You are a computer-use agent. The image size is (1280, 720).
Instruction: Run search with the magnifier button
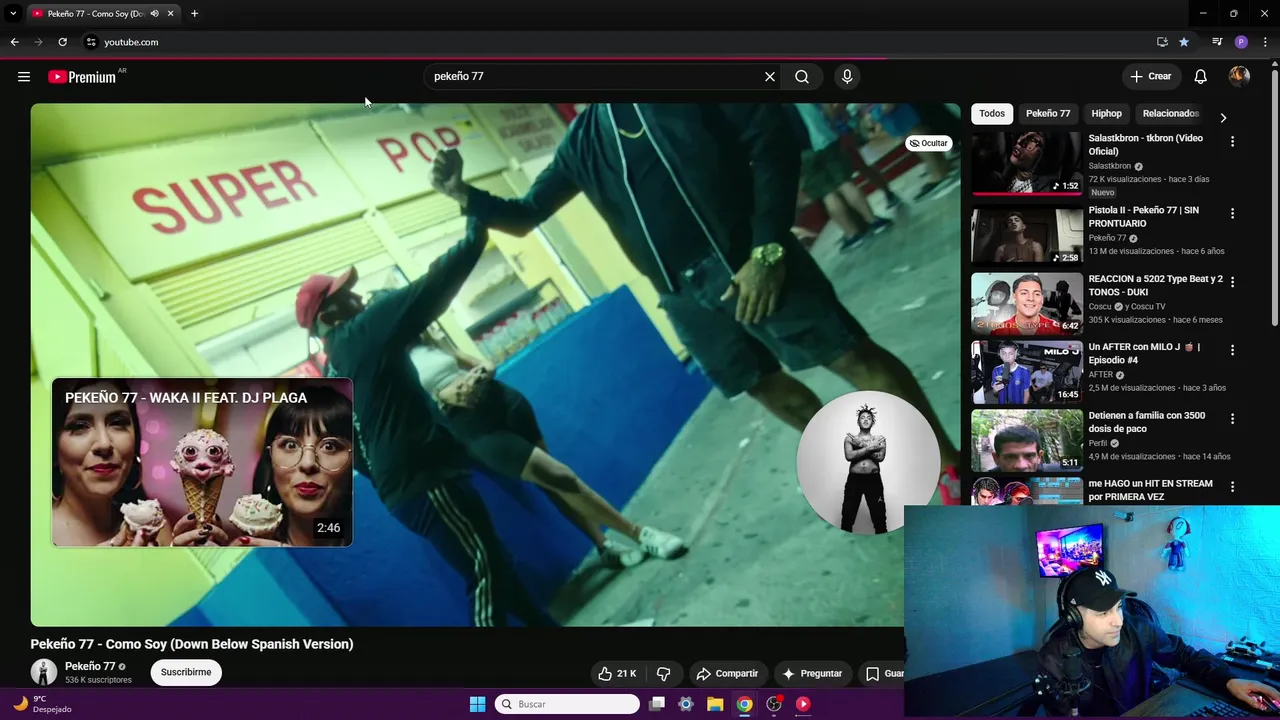[x=802, y=76]
